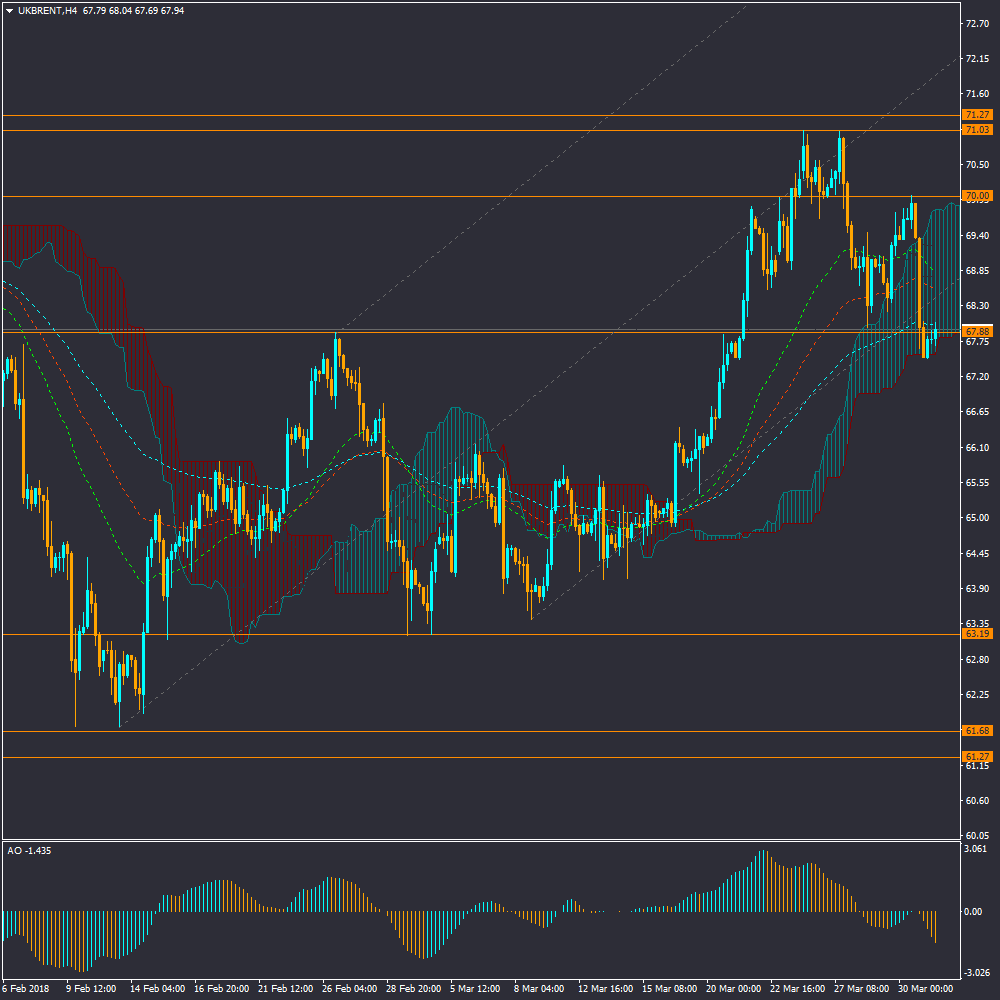Click the 6 Feb 2018 date label
1000x1000 pixels.
pos(28,989)
